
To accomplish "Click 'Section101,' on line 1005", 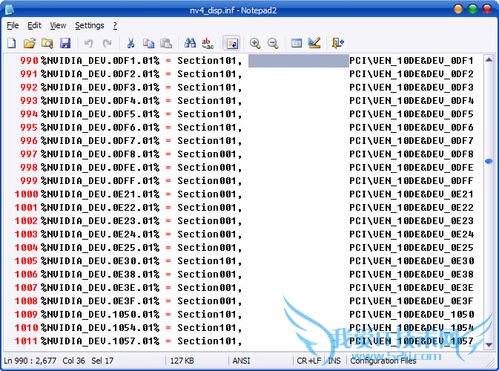I will tap(209, 261).
